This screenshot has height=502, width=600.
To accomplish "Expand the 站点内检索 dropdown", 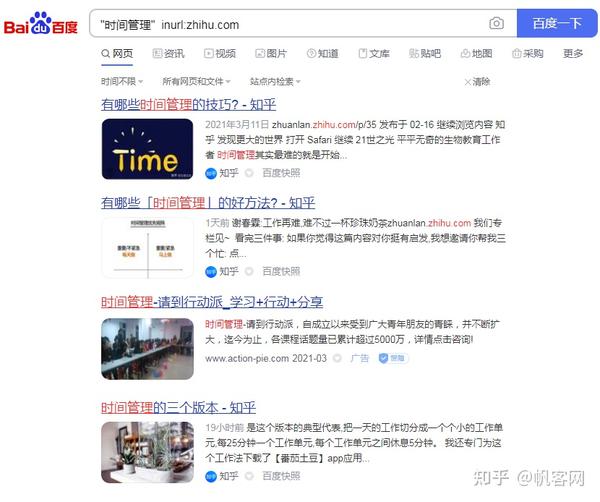I will click(x=275, y=81).
